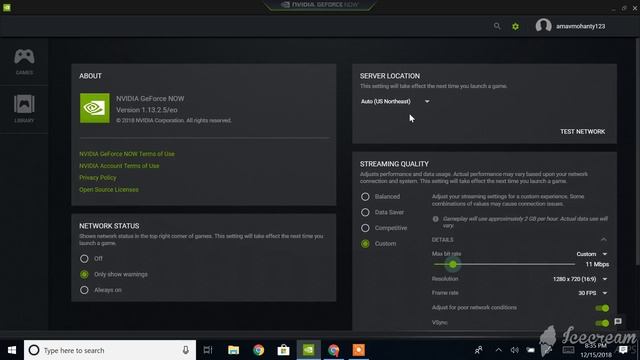Click the user avatar icon
The width and height of the screenshot is (640, 360).
(543, 26)
